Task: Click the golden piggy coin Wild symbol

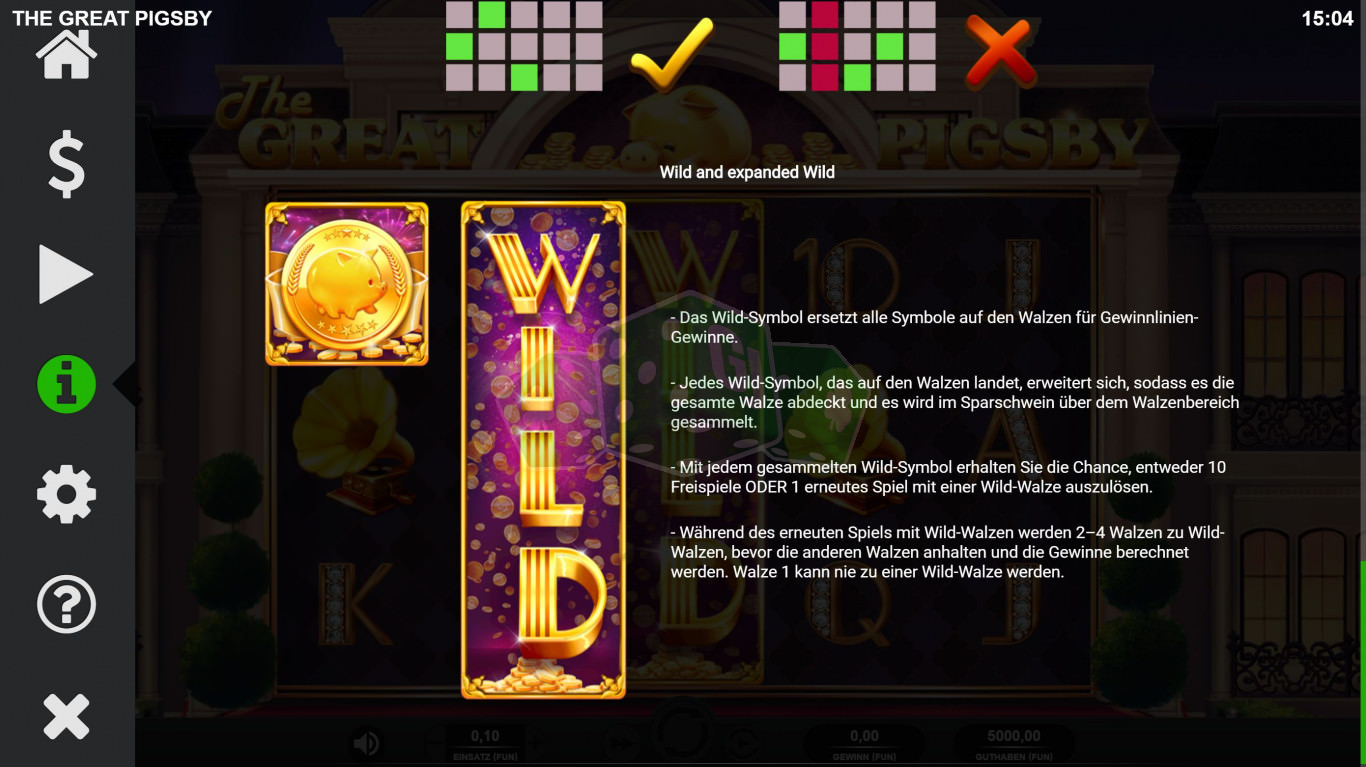Action: click(347, 283)
